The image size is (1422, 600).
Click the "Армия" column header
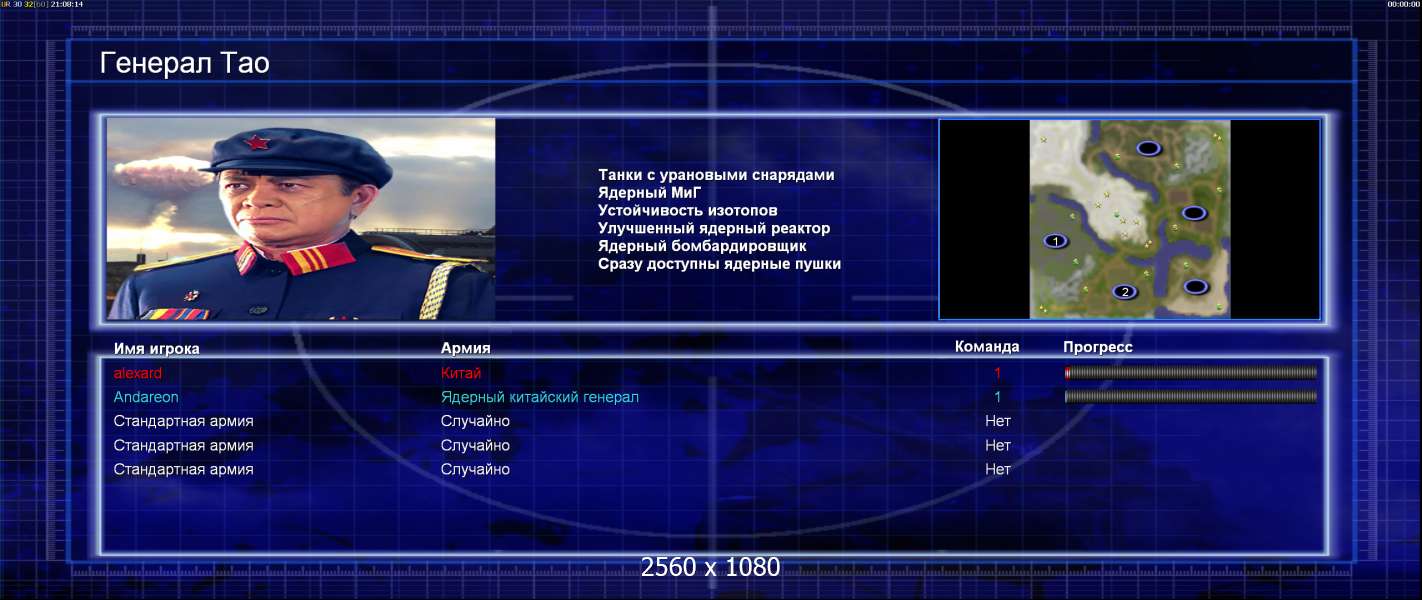pyautogui.click(x=466, y=348)
